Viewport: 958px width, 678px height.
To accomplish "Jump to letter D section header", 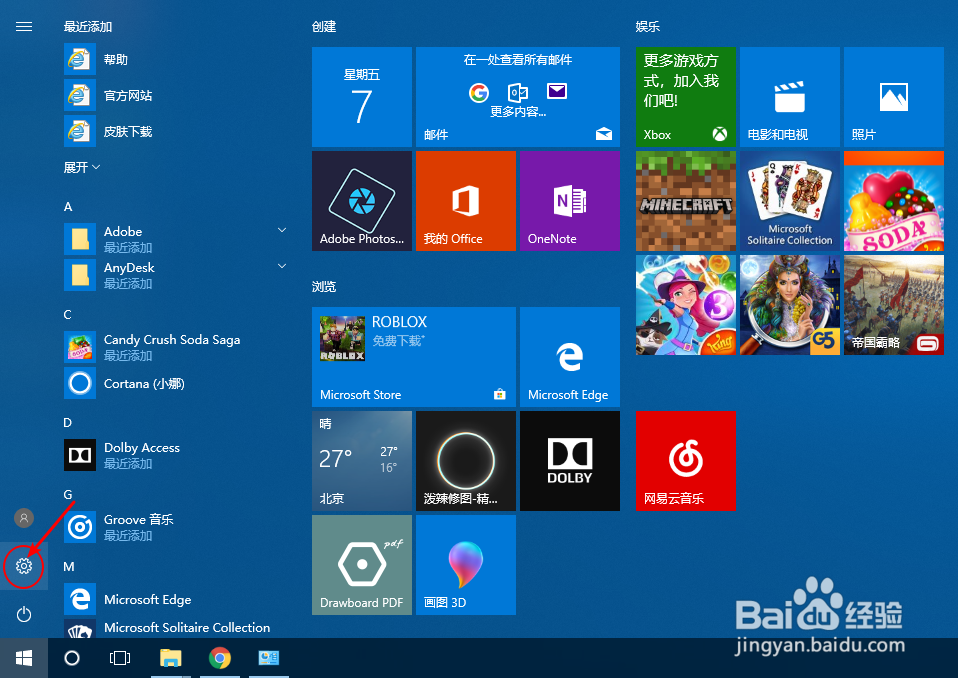I will 68,423.
